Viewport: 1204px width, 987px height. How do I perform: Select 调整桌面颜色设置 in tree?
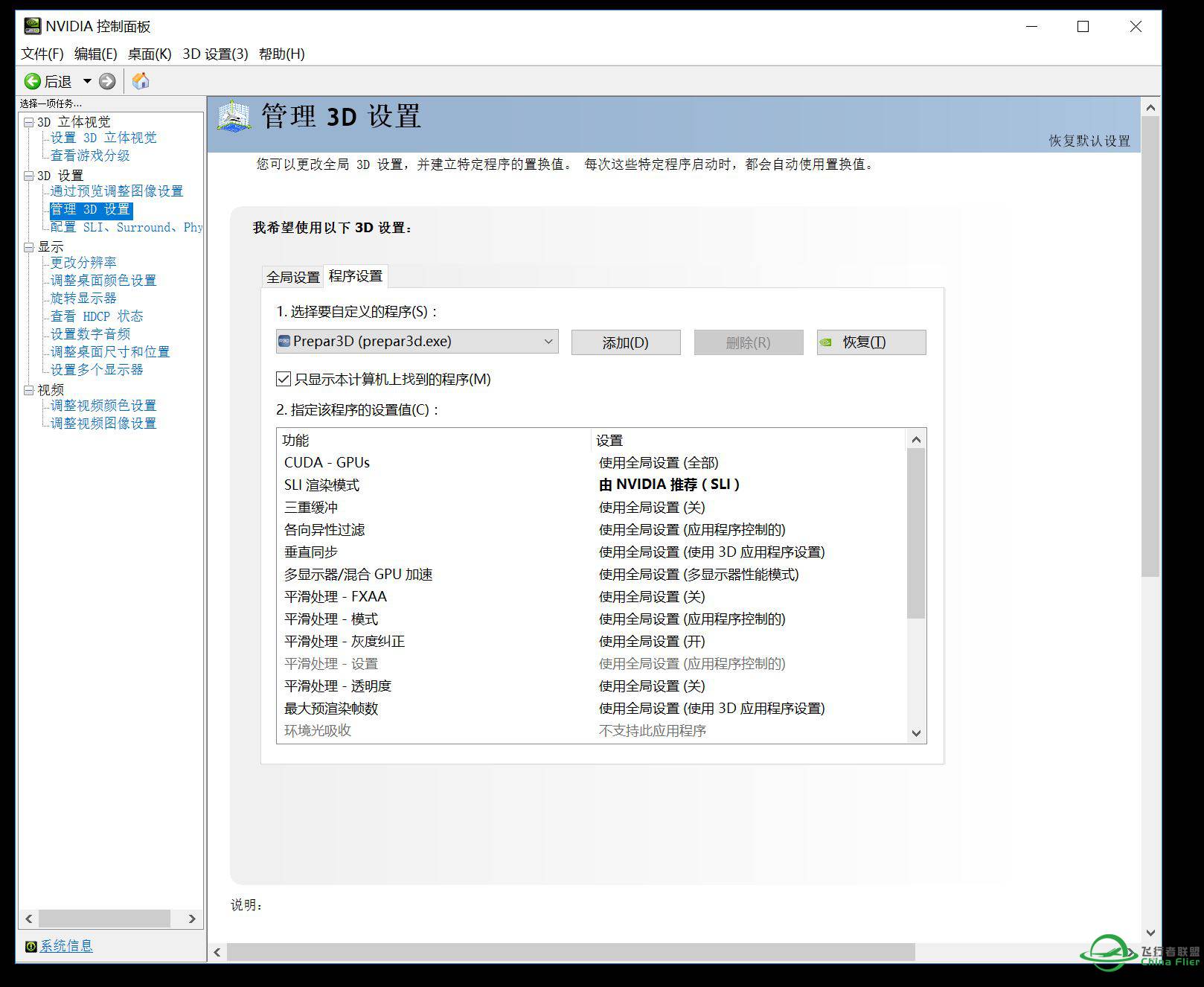pos(103,281)
